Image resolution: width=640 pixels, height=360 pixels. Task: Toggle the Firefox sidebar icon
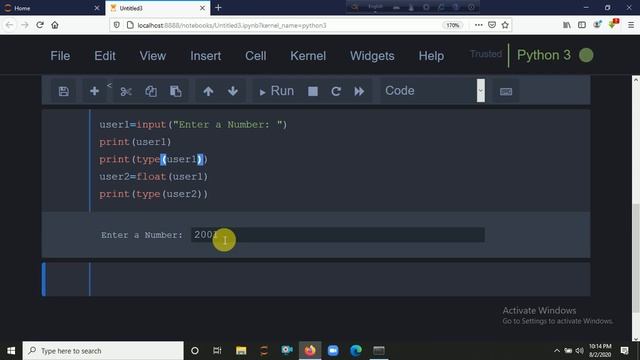(582, 25)
